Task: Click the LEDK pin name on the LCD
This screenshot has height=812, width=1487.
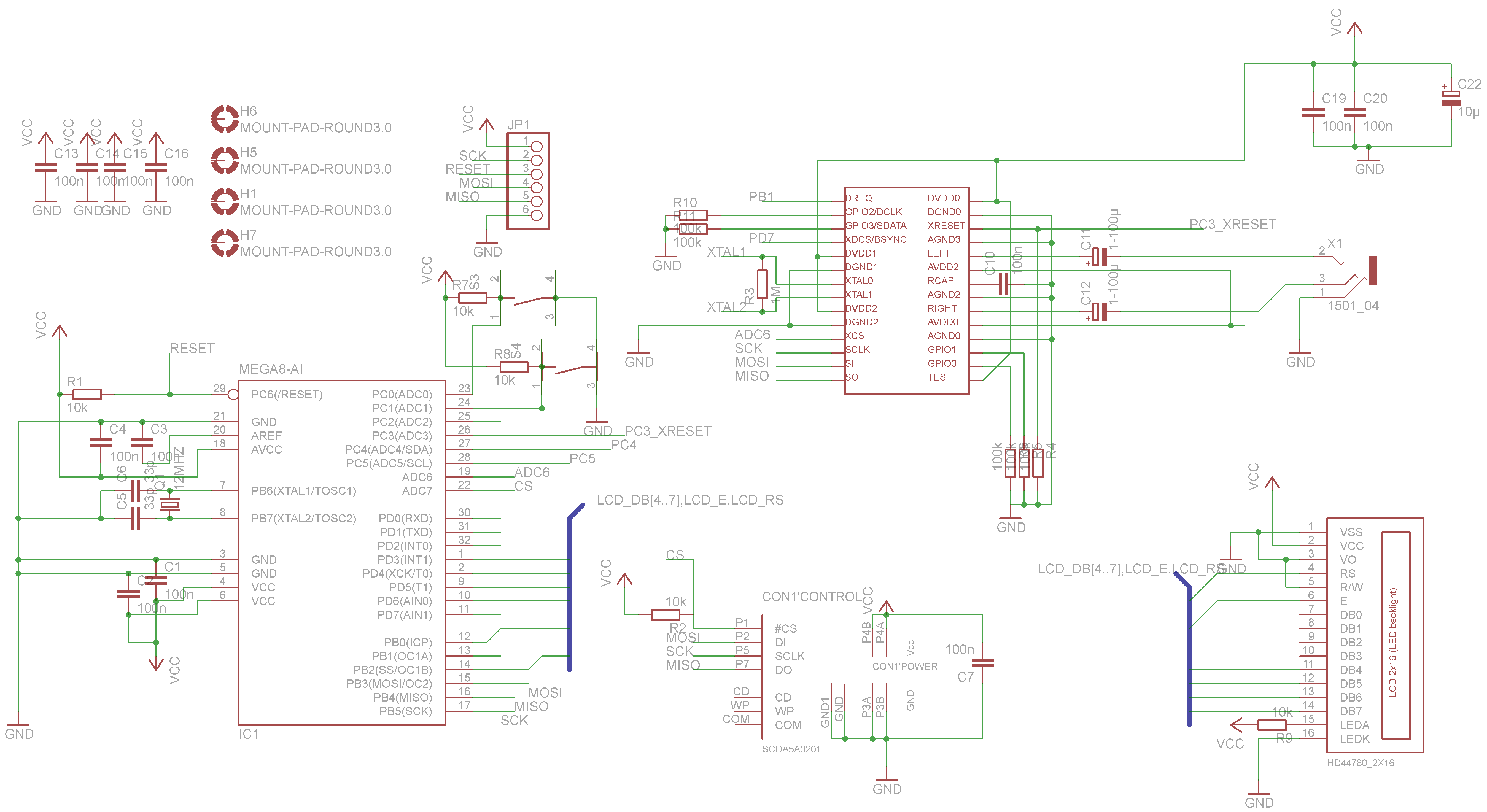Action: pos(1354,739)
